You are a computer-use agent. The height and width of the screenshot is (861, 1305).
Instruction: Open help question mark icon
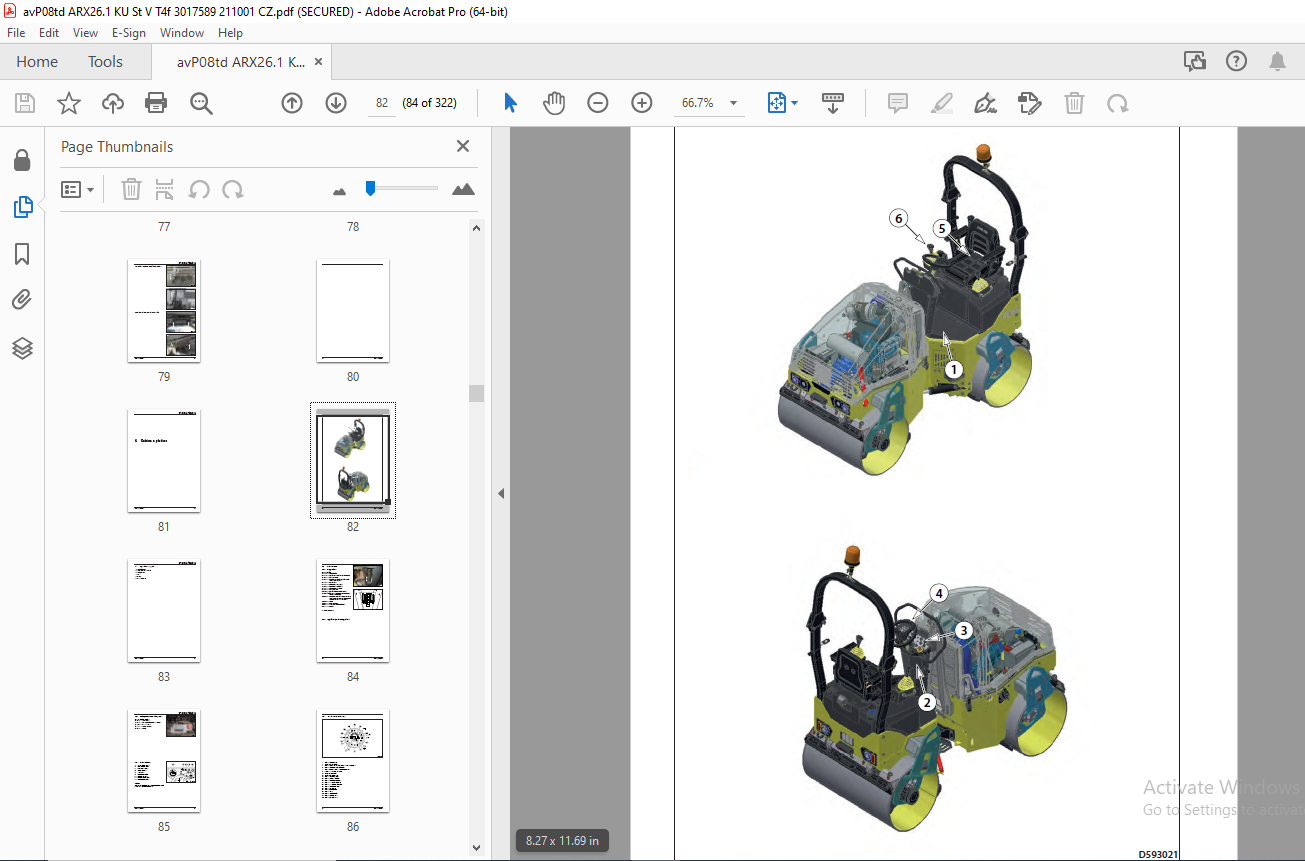pyautogui.click(x=1236, y=61)
